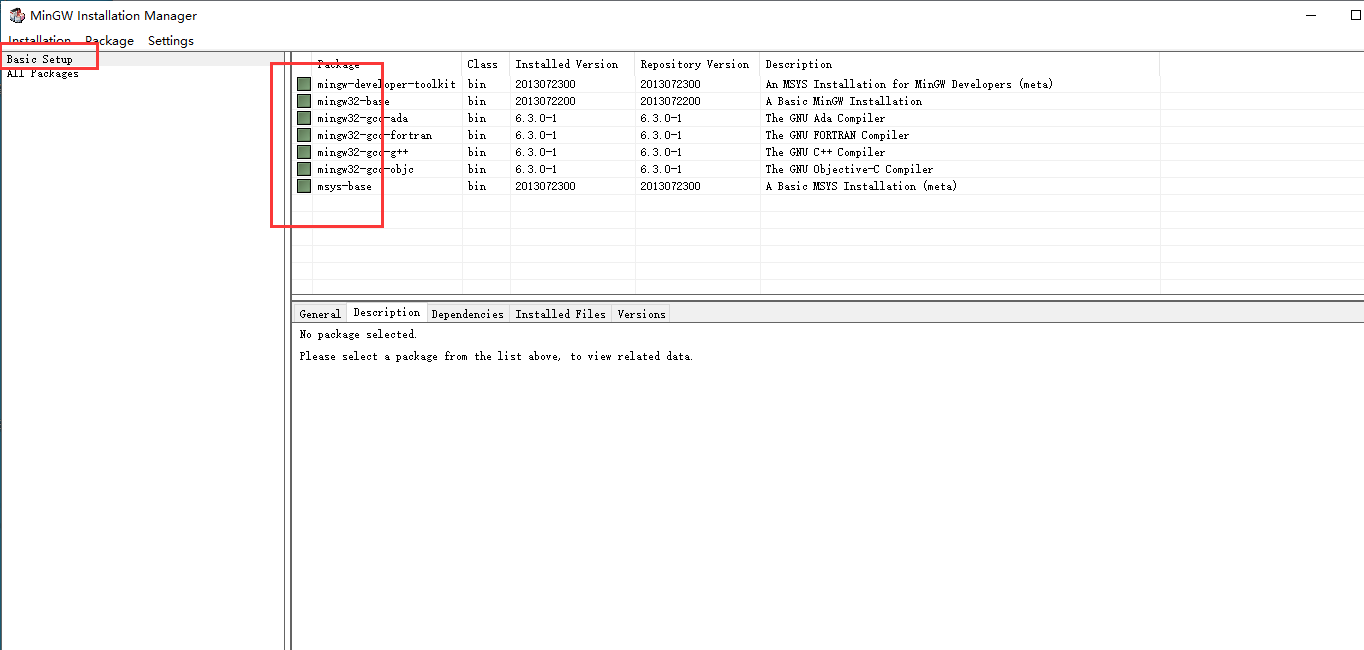Select Basic Setup in the left pane

pos(40,60)
